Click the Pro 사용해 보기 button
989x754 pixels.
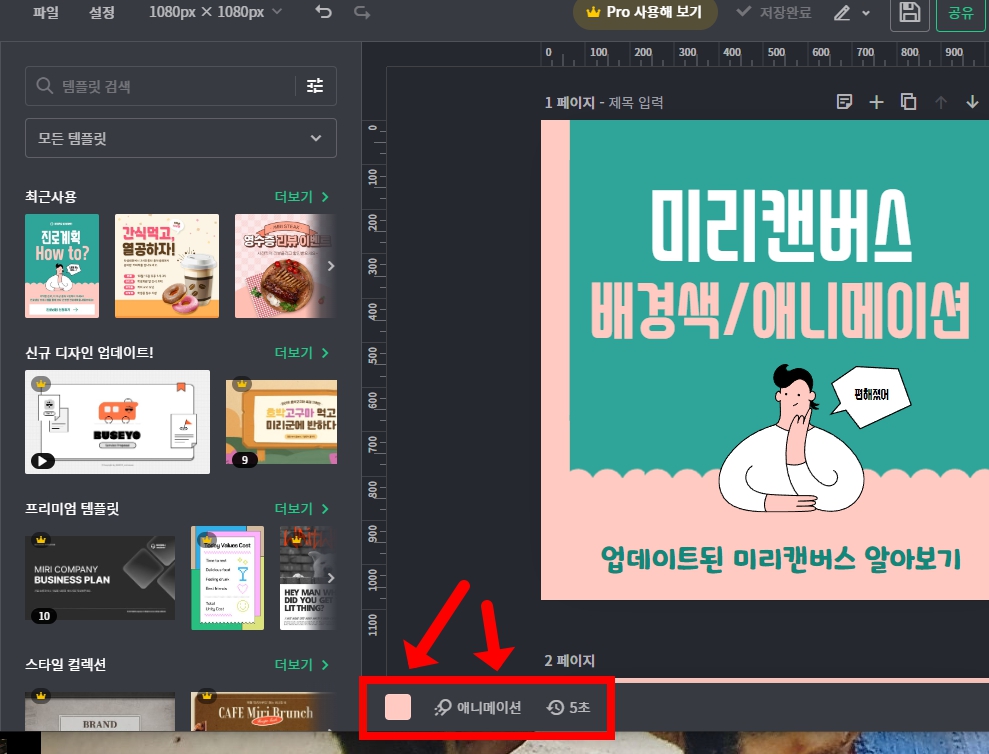[x=645, y=13]
